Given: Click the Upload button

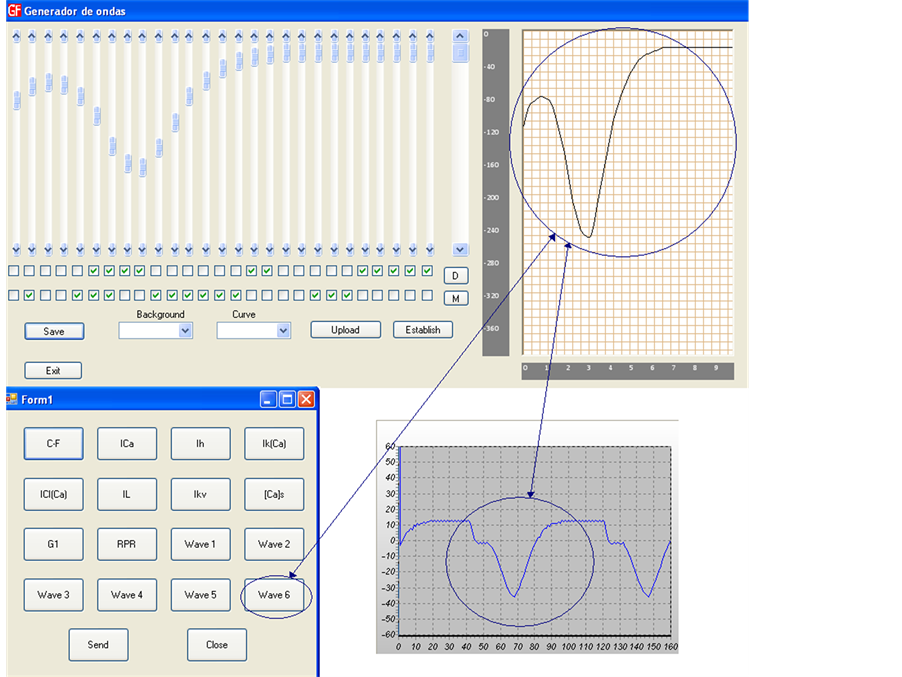Looking at the screenshot, I should click(345, 330).
